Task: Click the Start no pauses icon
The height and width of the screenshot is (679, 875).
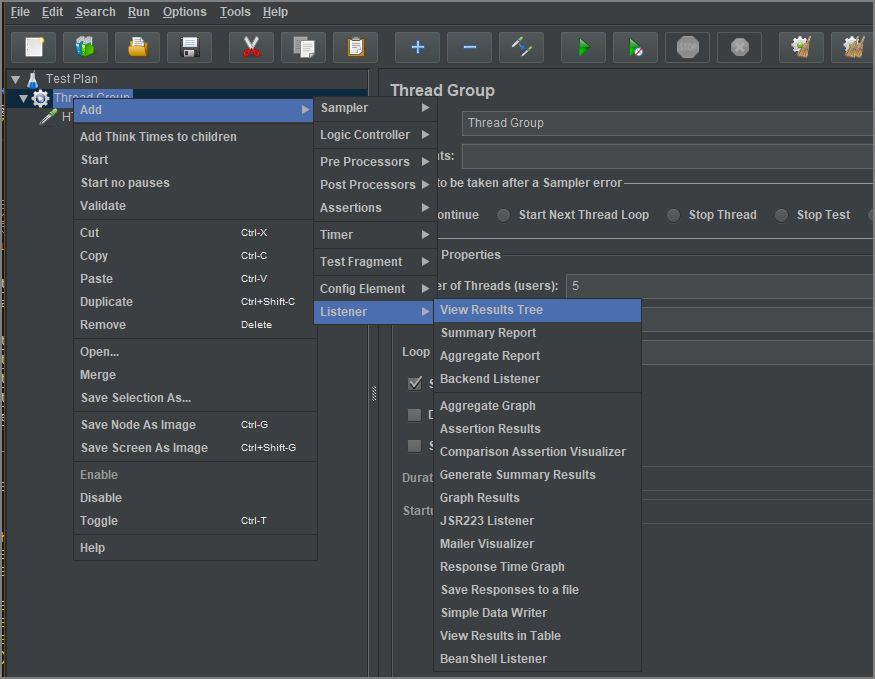Action: click(x=635, y=47)
